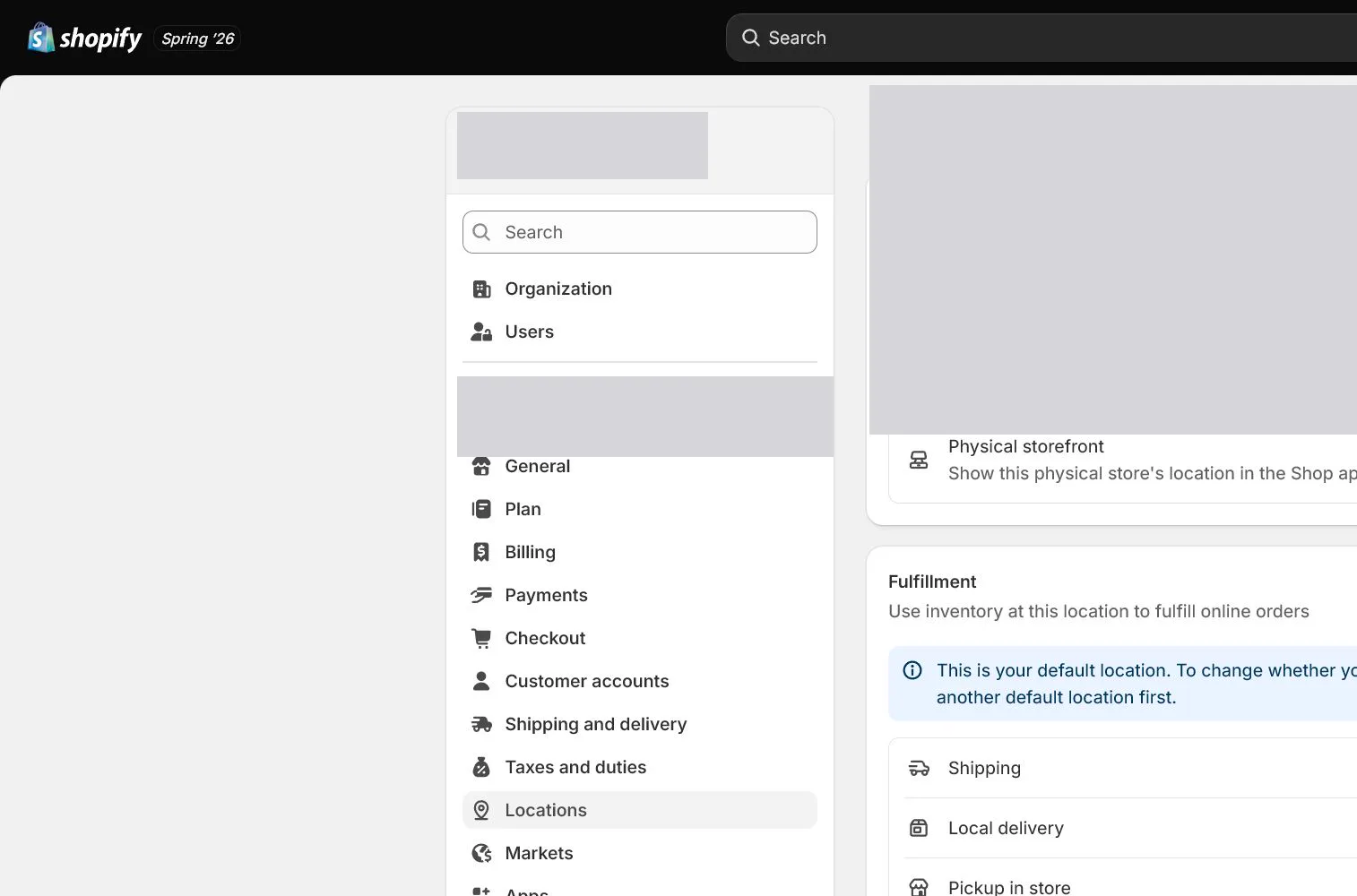This screenshot has height=896, width=1357.
Task: Click the Shipping and delivery truck icon
Action: coord(481,724)
